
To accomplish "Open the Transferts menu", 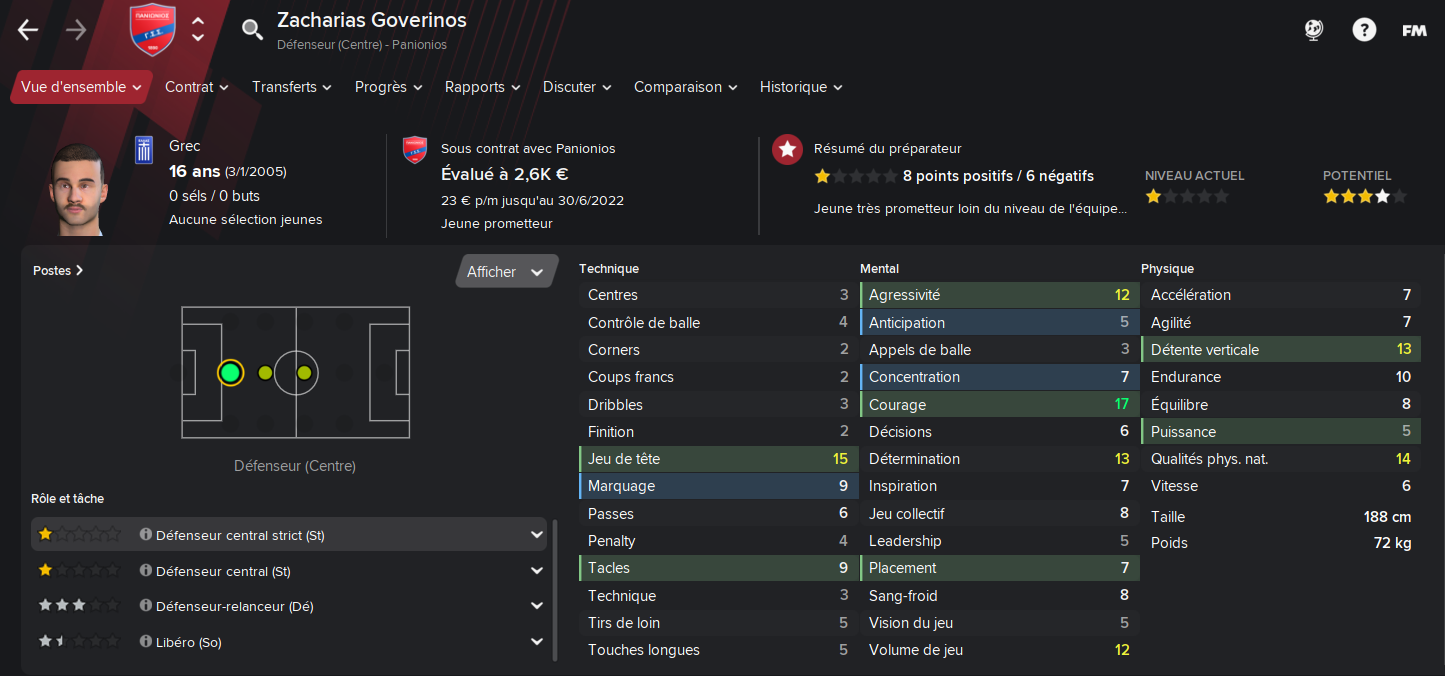I will point(291,87).
